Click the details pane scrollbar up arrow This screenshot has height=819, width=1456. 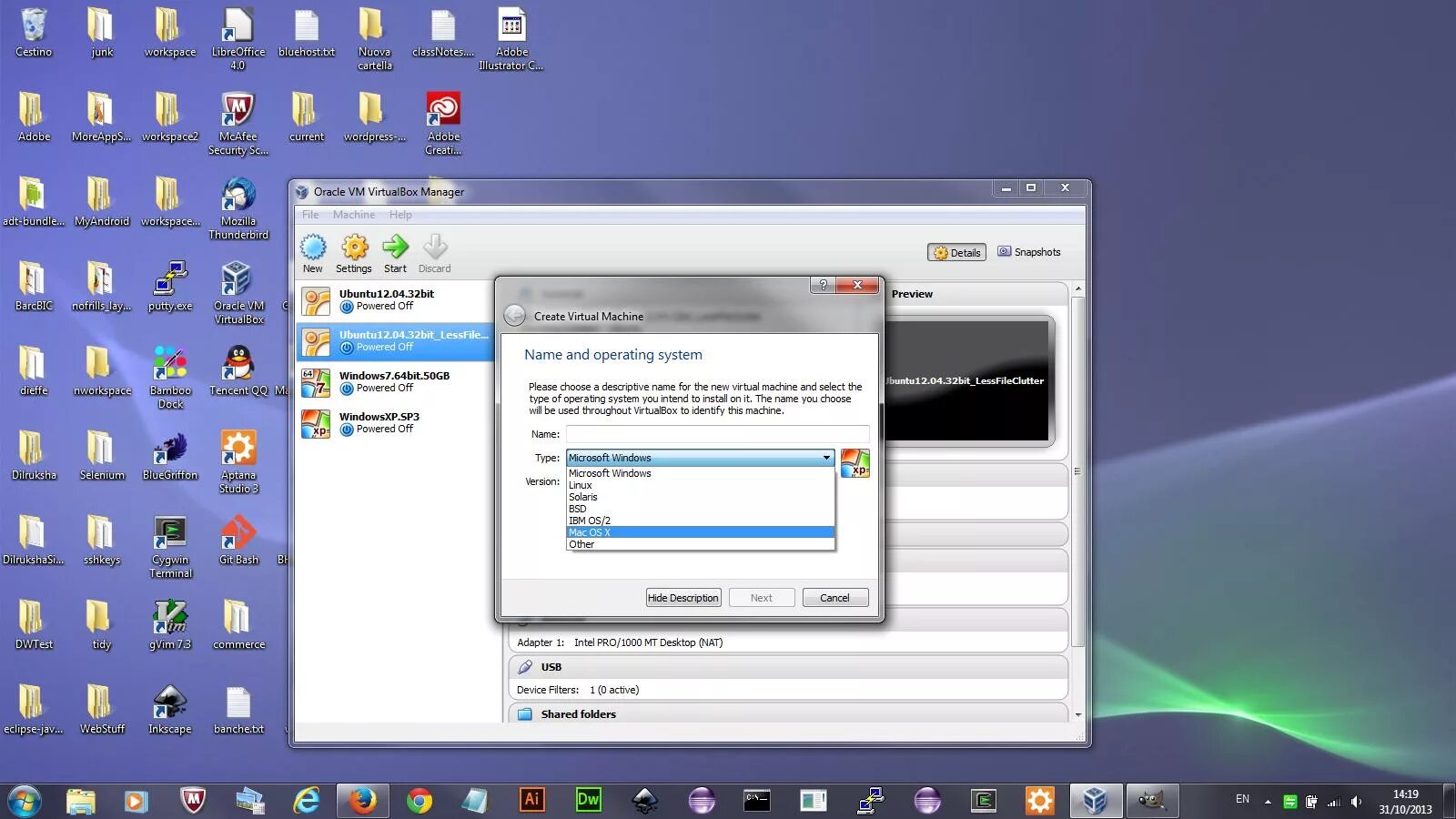pyautogui.click(x=1078, y=288)
